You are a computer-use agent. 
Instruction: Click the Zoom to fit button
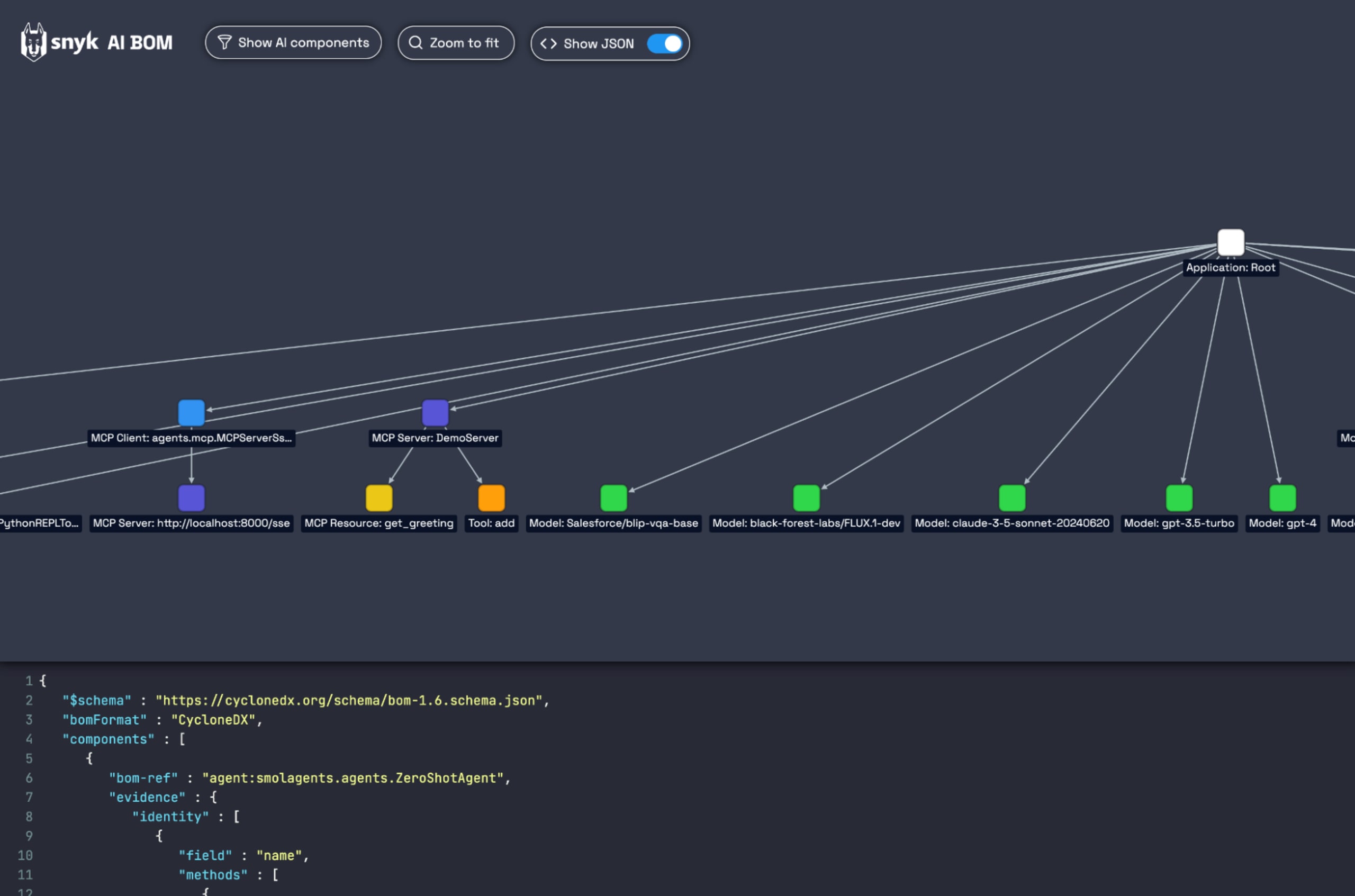456,42
